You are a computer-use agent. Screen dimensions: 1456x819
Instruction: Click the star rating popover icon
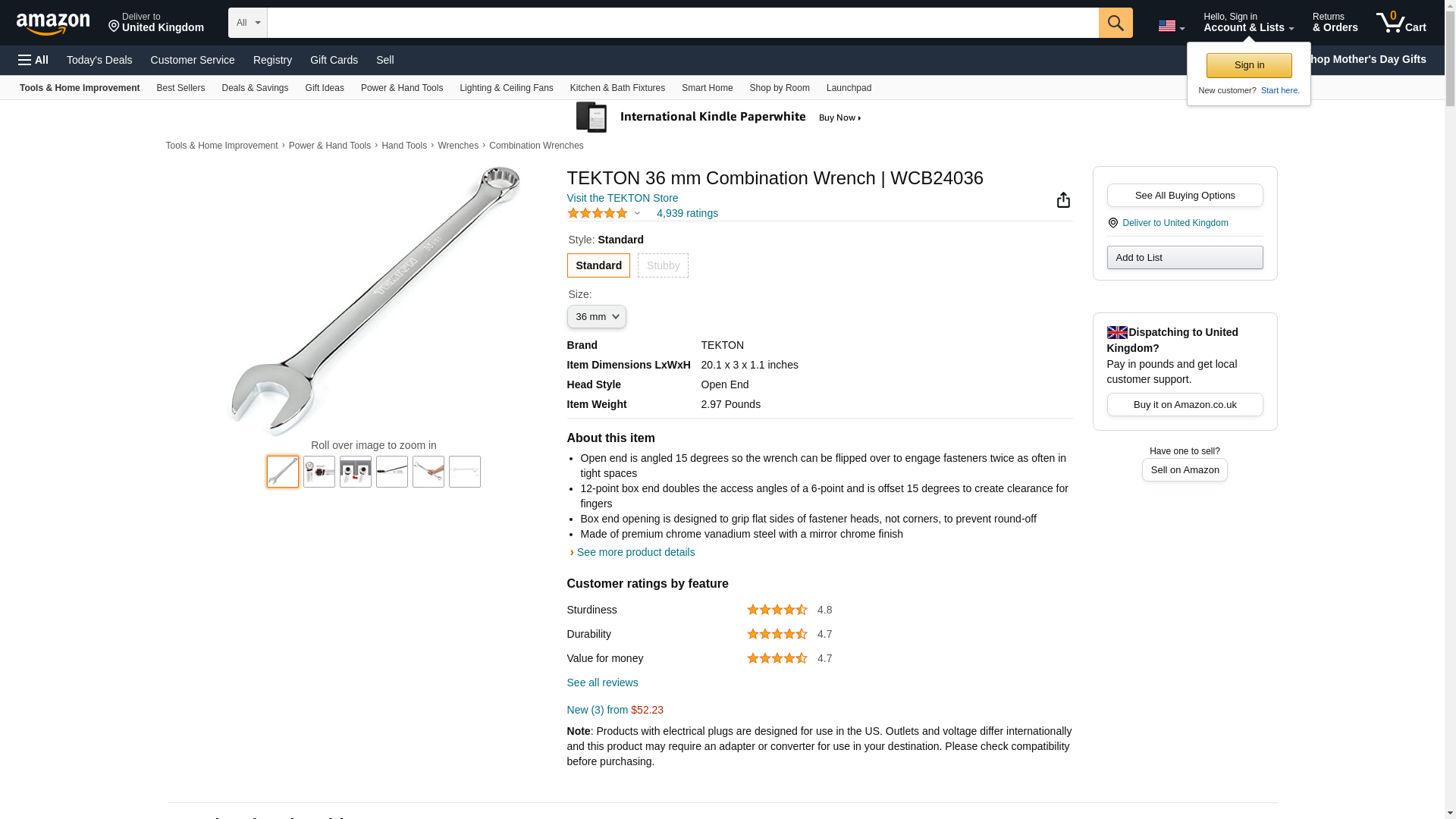pyautogui.click(x=637, y=213)
